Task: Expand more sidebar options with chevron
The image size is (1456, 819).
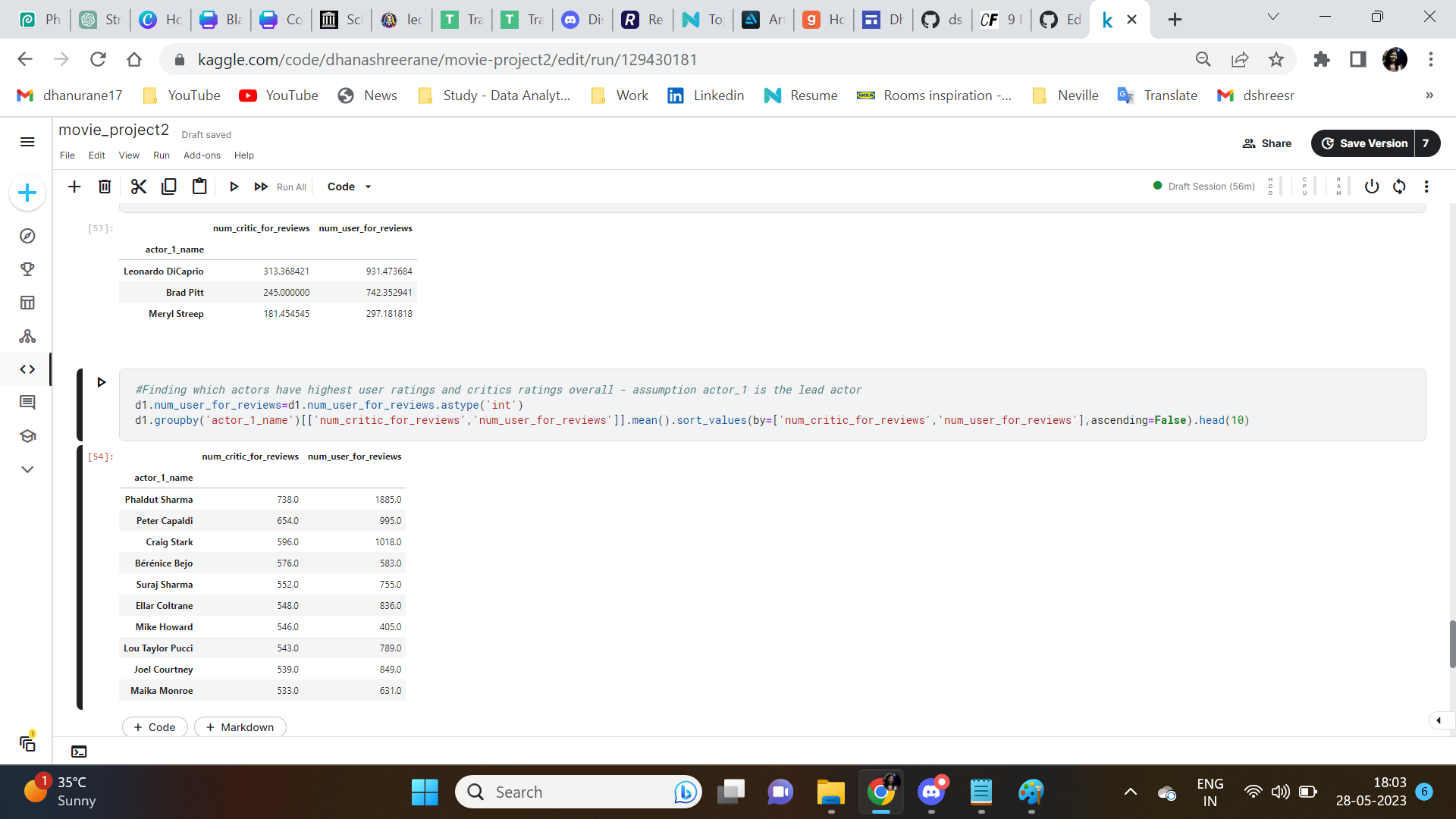Action: pyautogui.click(x=27, y=469)
